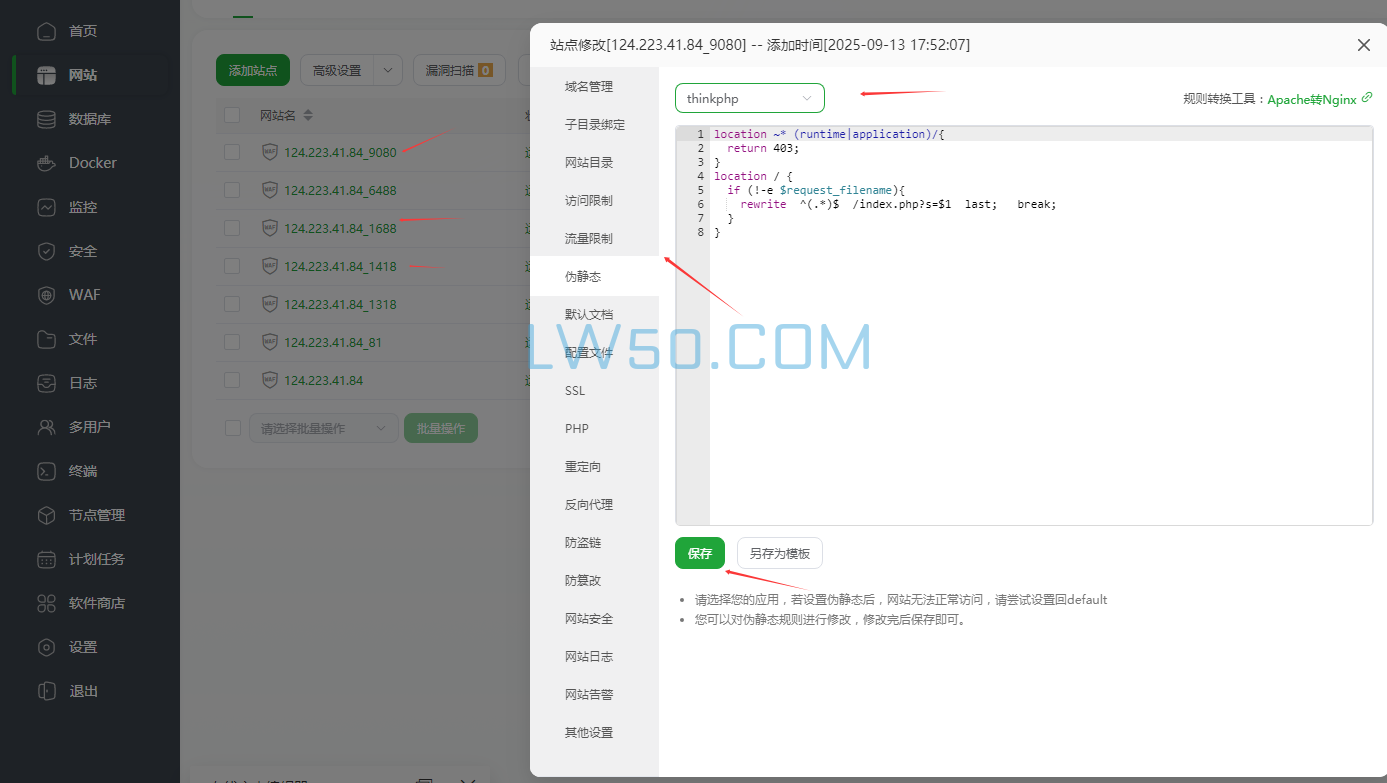Open the 文件 file manager section
Image resolution: width=1387 pixels, height=783 pixels.
[90, 338]
